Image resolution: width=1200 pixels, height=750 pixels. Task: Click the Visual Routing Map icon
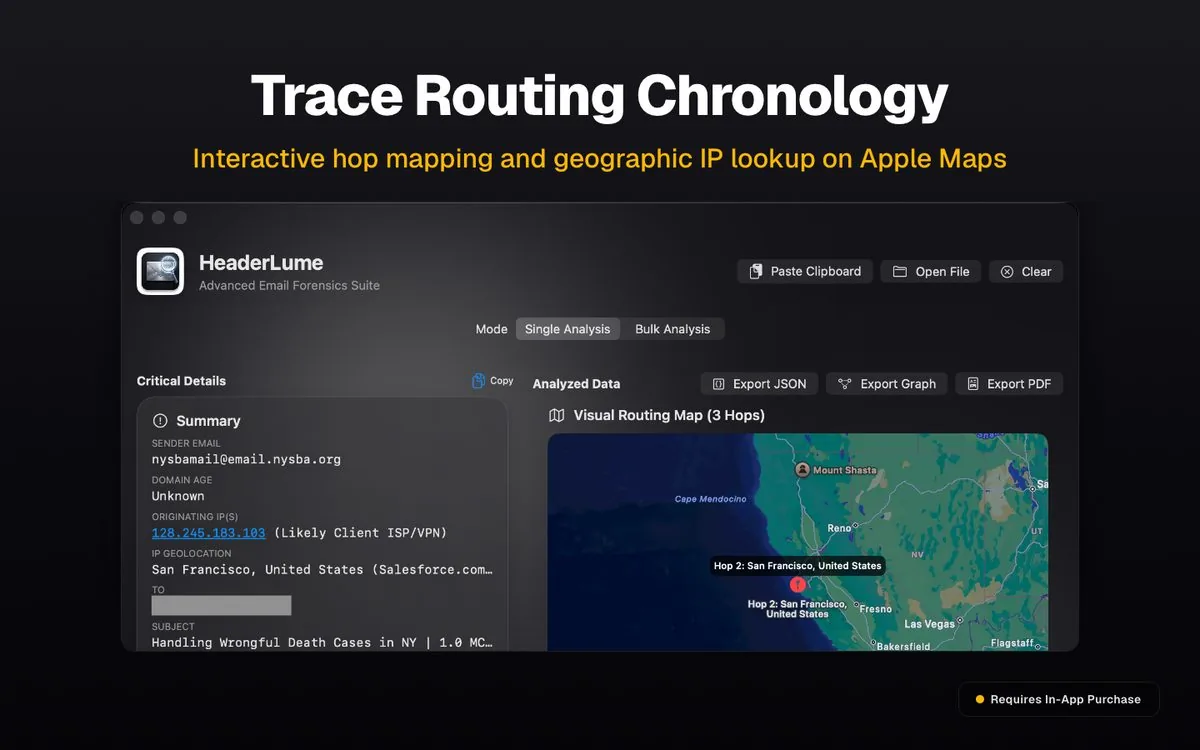(556, 415)
